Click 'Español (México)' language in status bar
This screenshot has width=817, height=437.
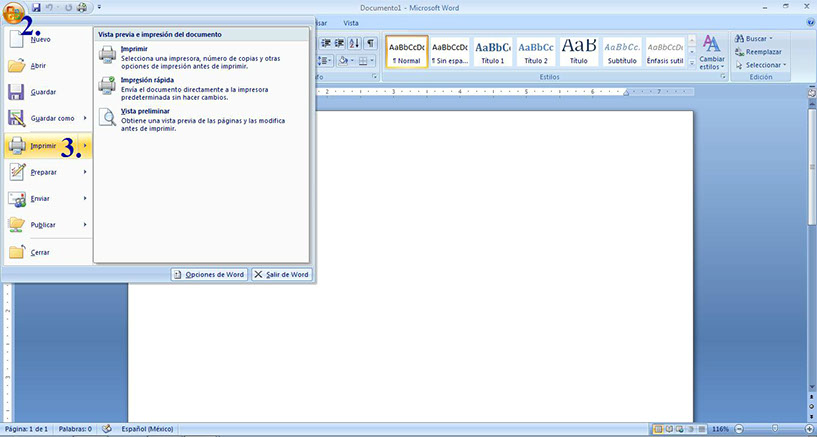coord(147,429)
